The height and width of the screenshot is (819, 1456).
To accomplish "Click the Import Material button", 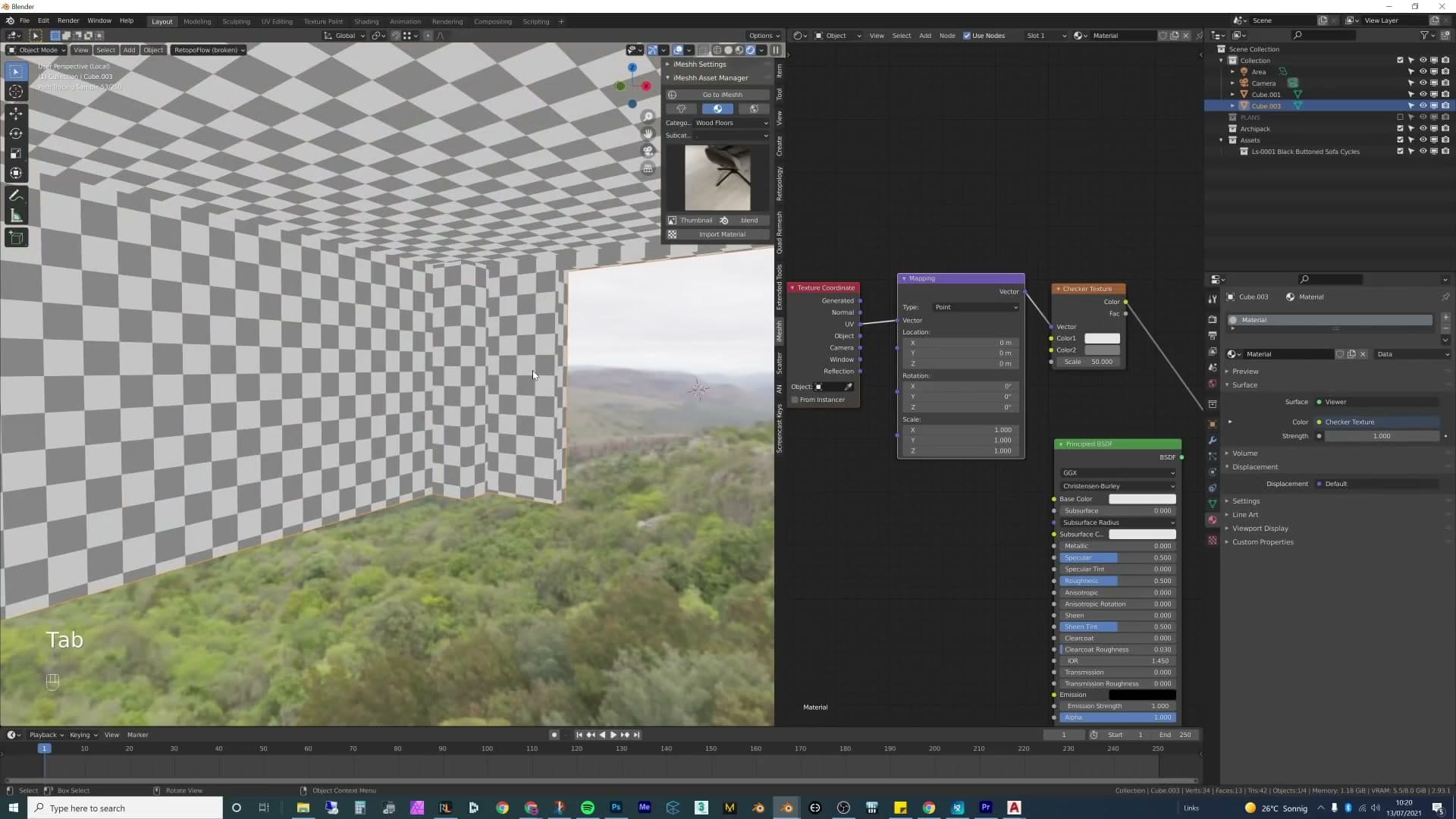I will click(717, 234).
